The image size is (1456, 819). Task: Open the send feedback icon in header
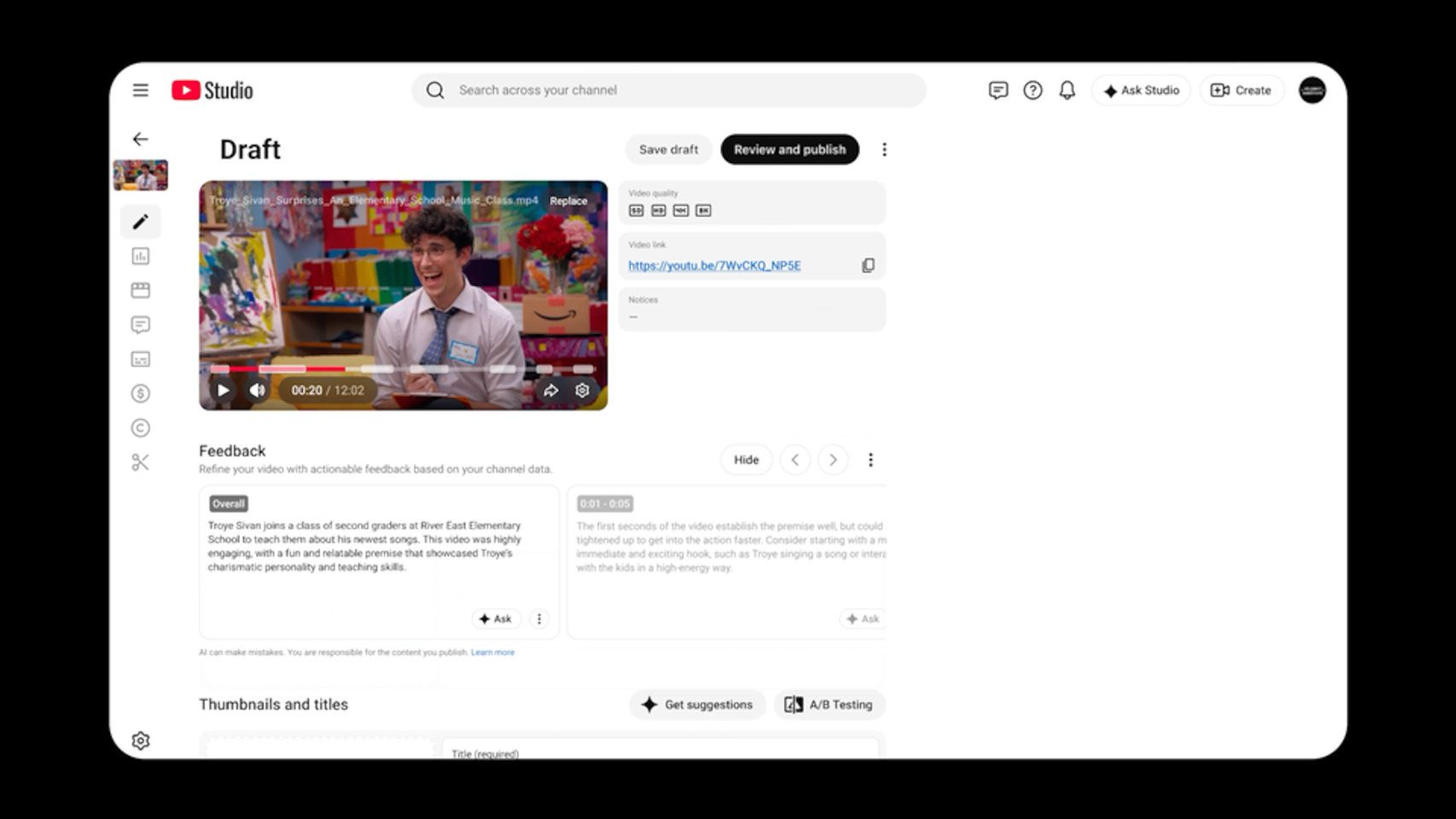pyautogui.click(x=998, y=90)
